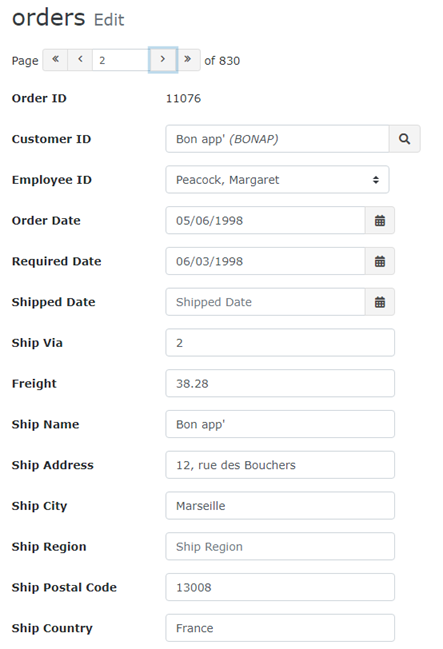
Task: Click the Freight field showing 38.28
Action: pyautogui.click(x=280, y=384)
